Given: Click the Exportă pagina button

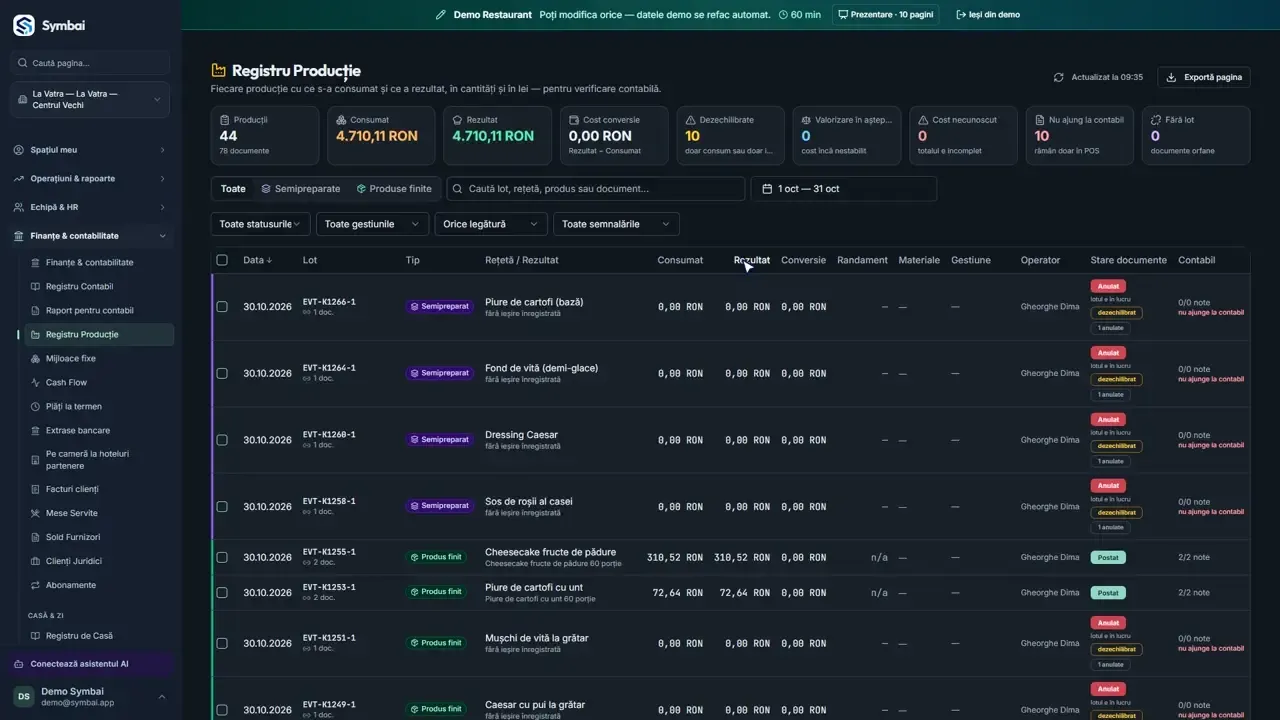Looking at the screenshot, I should [x=1204, y=77].
